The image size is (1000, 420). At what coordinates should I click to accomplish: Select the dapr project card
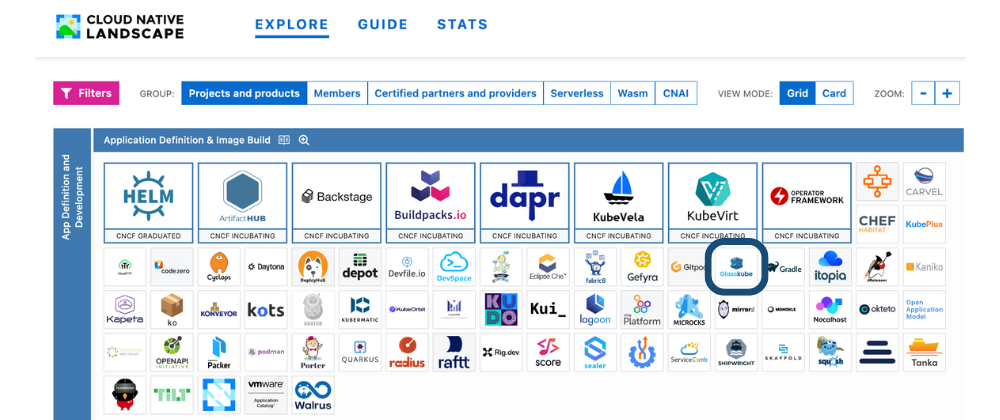(524, 202)
